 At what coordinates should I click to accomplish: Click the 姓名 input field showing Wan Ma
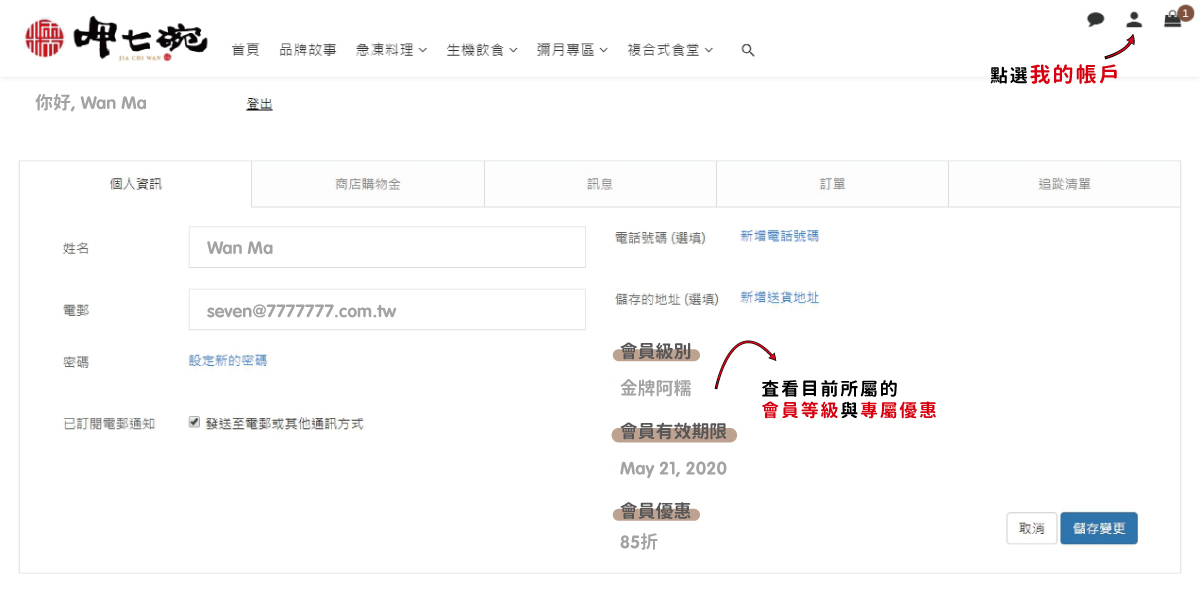click(x=387, y=247)
